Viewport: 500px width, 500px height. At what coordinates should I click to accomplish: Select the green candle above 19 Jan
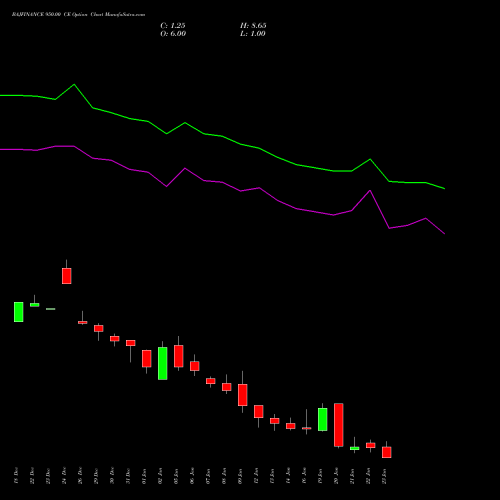pyautogui.click(x=323, y=419)
